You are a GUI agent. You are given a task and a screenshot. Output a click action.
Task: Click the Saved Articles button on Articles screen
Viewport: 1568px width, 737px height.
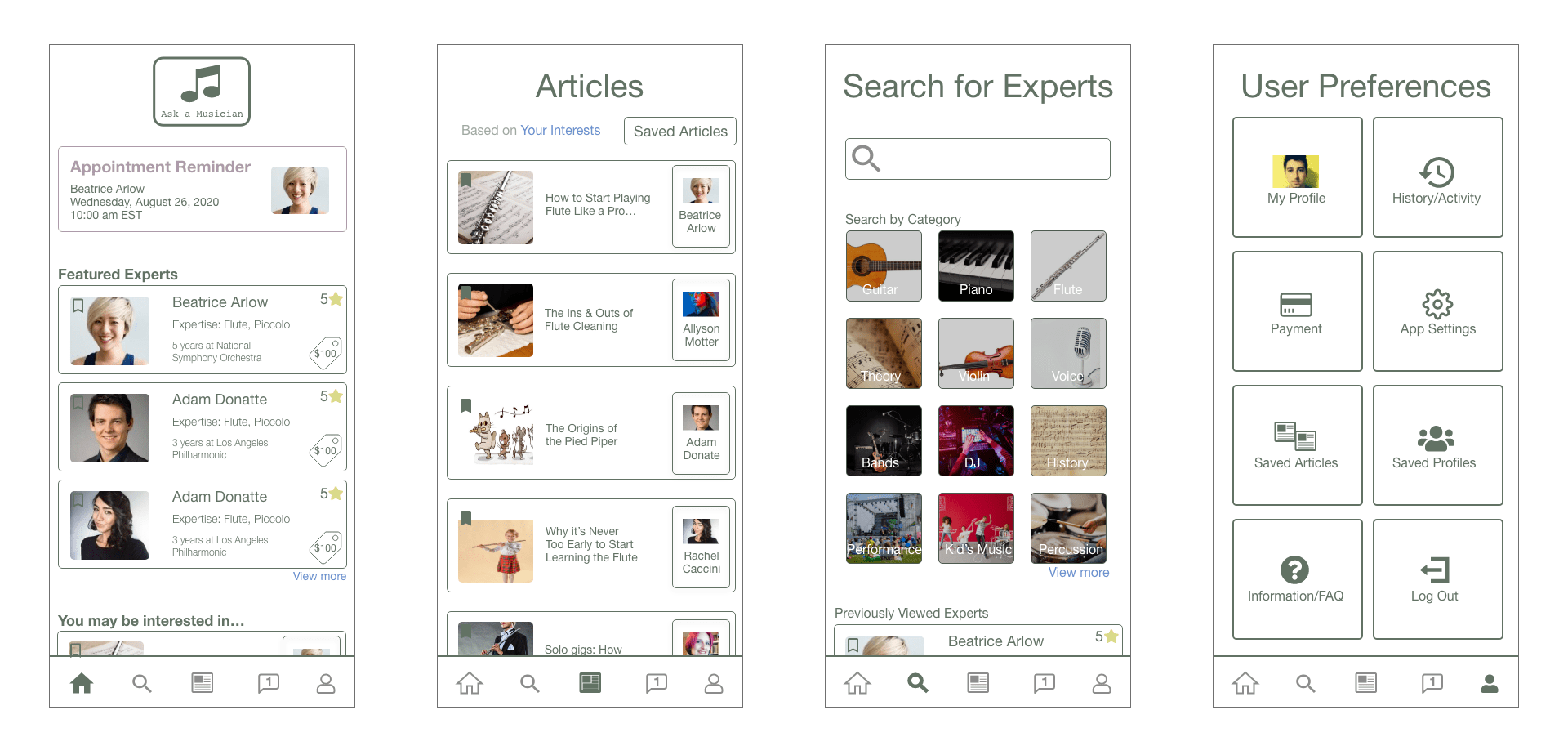(680, 132)
